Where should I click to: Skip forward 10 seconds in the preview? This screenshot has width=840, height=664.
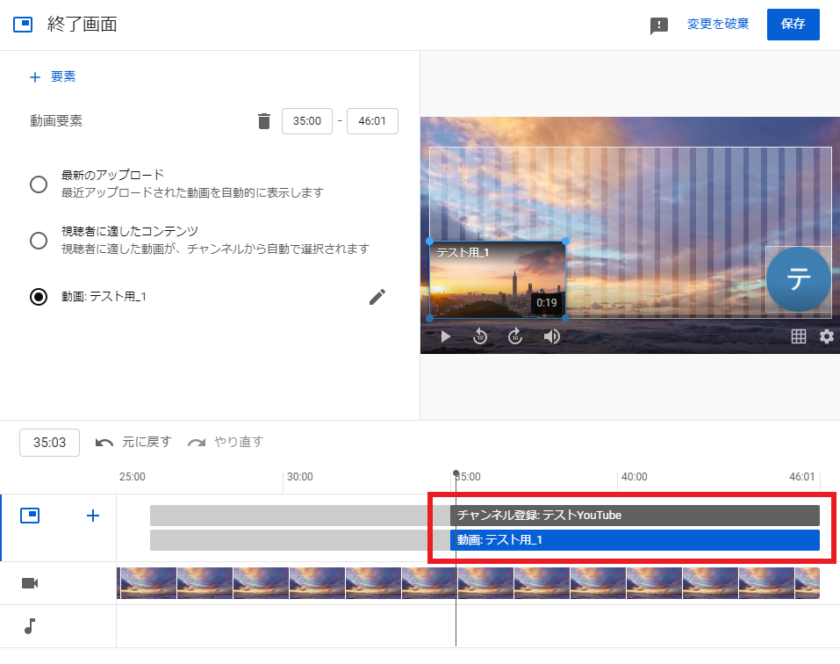(515, 336)
